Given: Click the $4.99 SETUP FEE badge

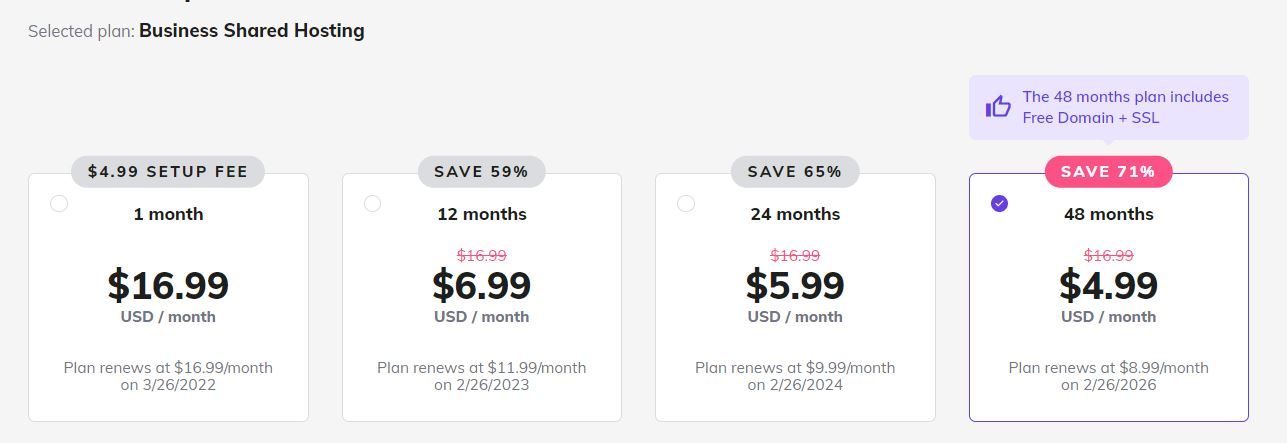Looking at the screenshot, I should click(168, 171).
